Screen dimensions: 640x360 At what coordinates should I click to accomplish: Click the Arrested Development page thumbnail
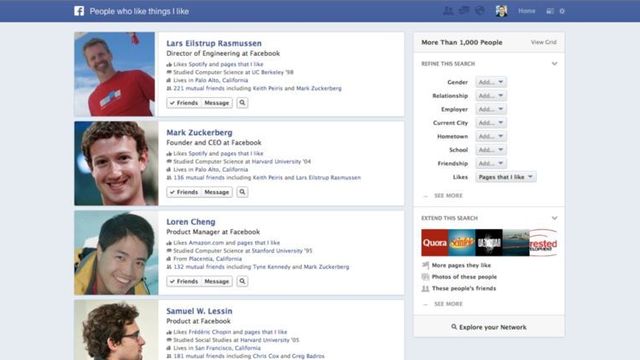coord(543,242)
